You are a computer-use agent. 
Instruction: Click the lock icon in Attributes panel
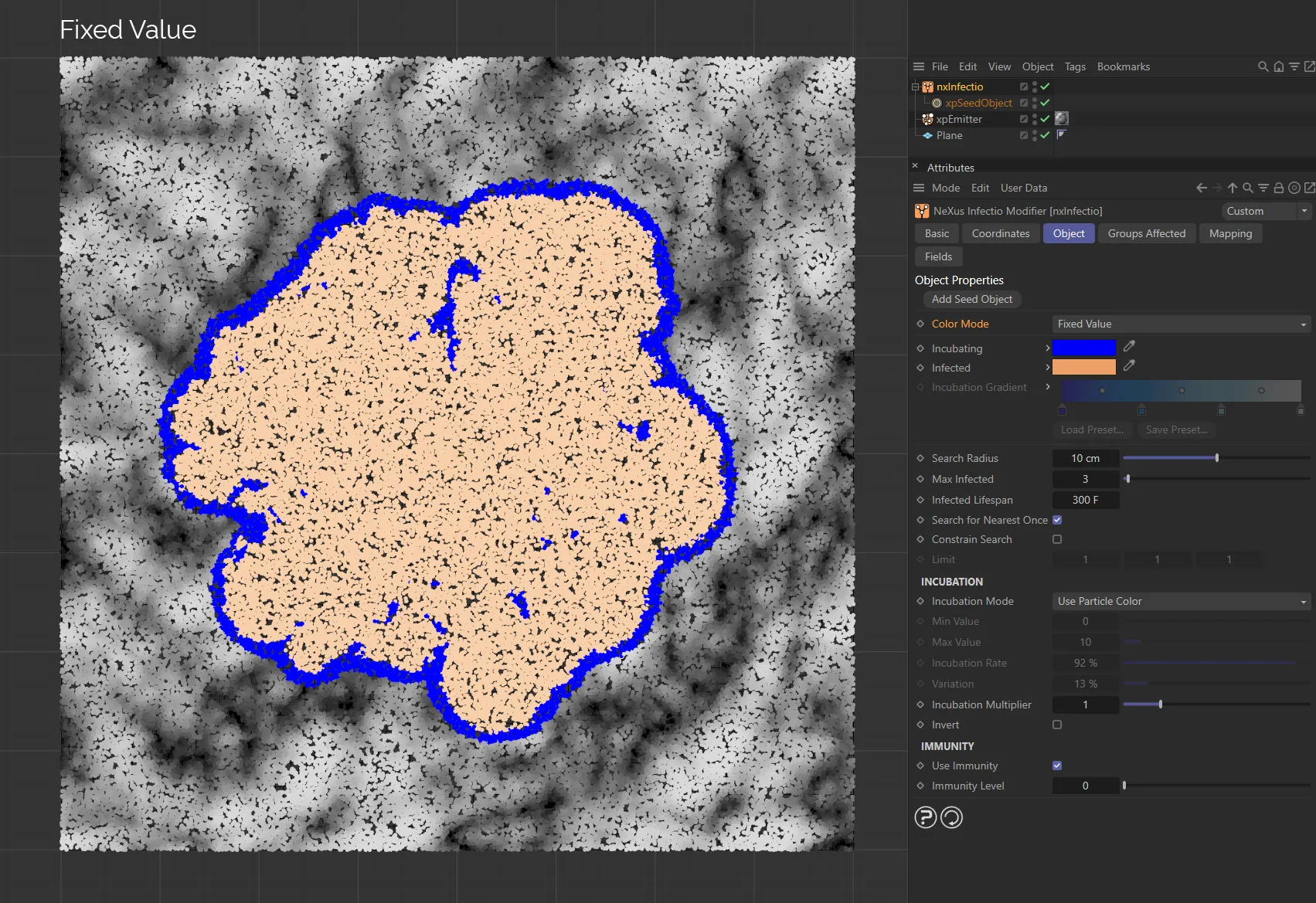[1279, 188]
